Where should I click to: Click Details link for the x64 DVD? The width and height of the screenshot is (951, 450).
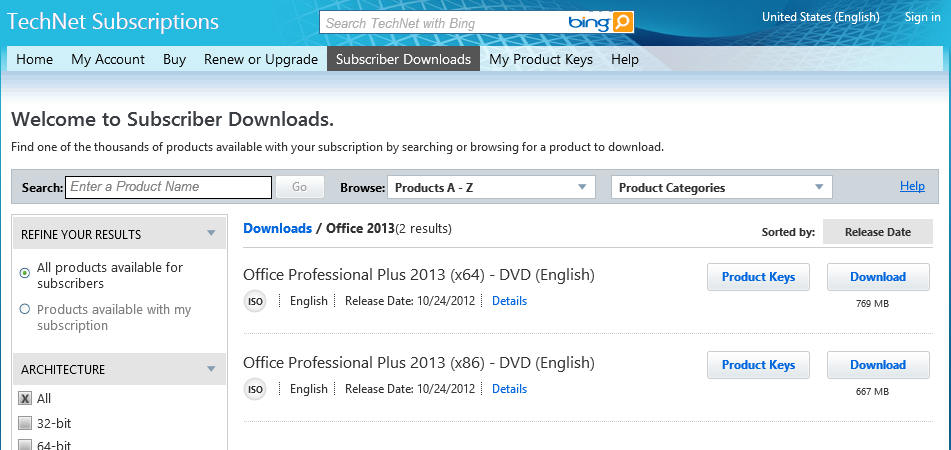[509, 301]
